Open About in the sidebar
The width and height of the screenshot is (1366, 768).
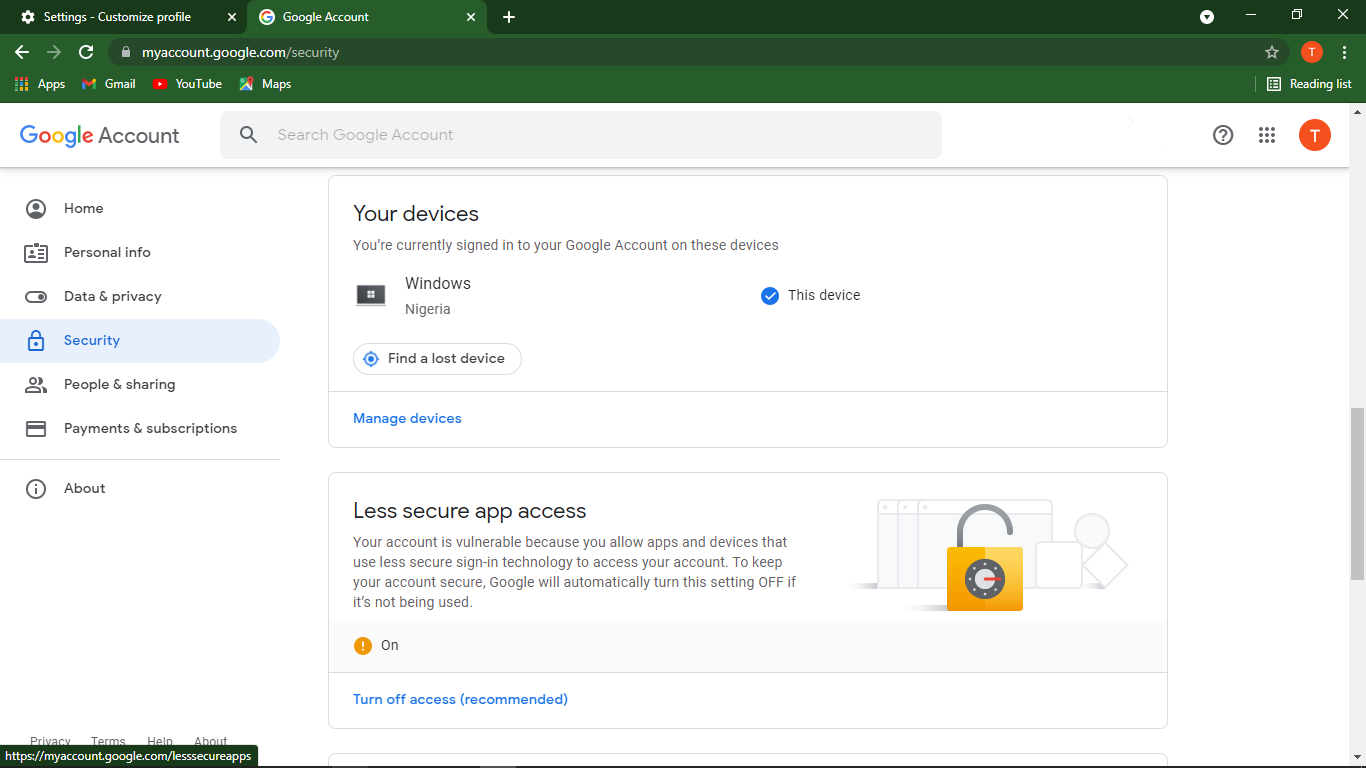click(140, 489)
